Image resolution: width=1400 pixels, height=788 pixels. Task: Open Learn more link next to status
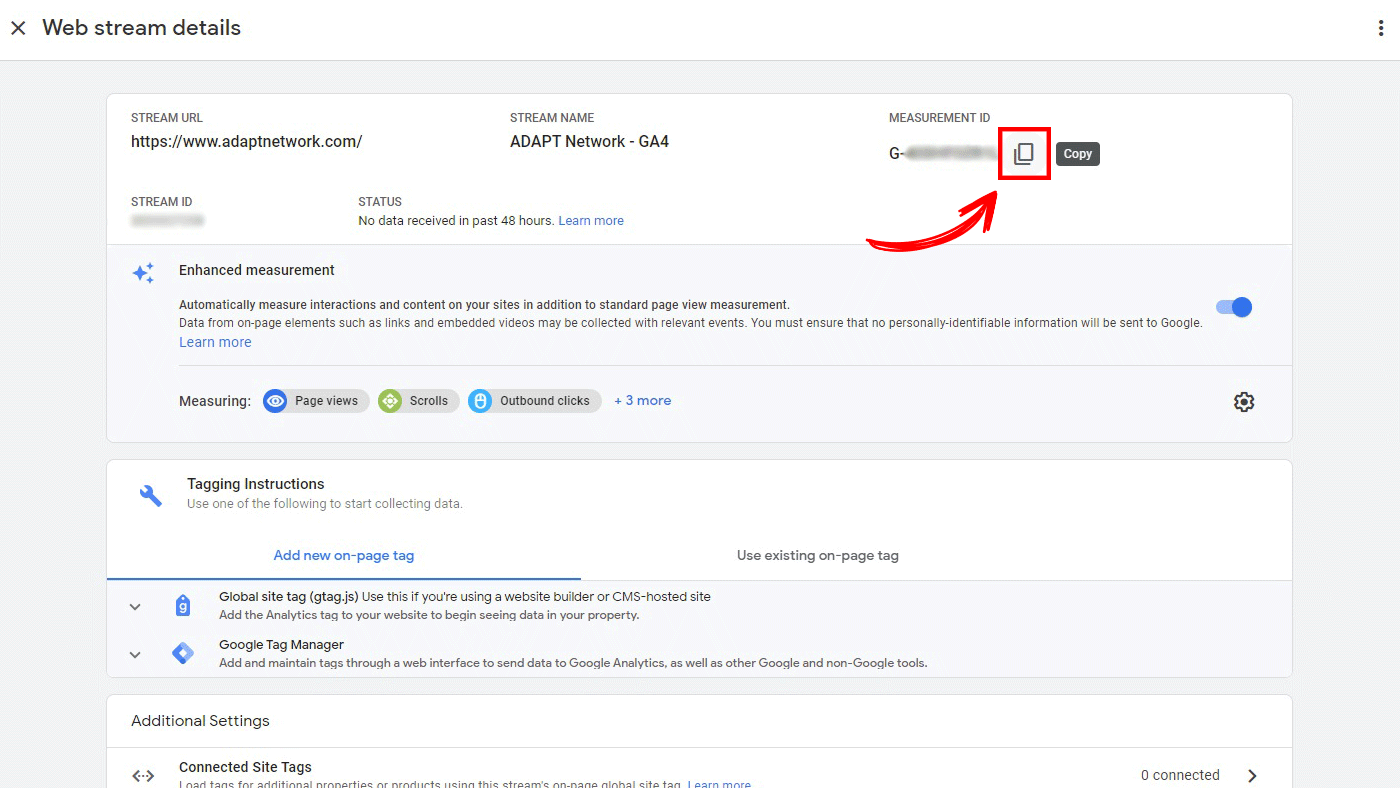(x=591, y=220)
